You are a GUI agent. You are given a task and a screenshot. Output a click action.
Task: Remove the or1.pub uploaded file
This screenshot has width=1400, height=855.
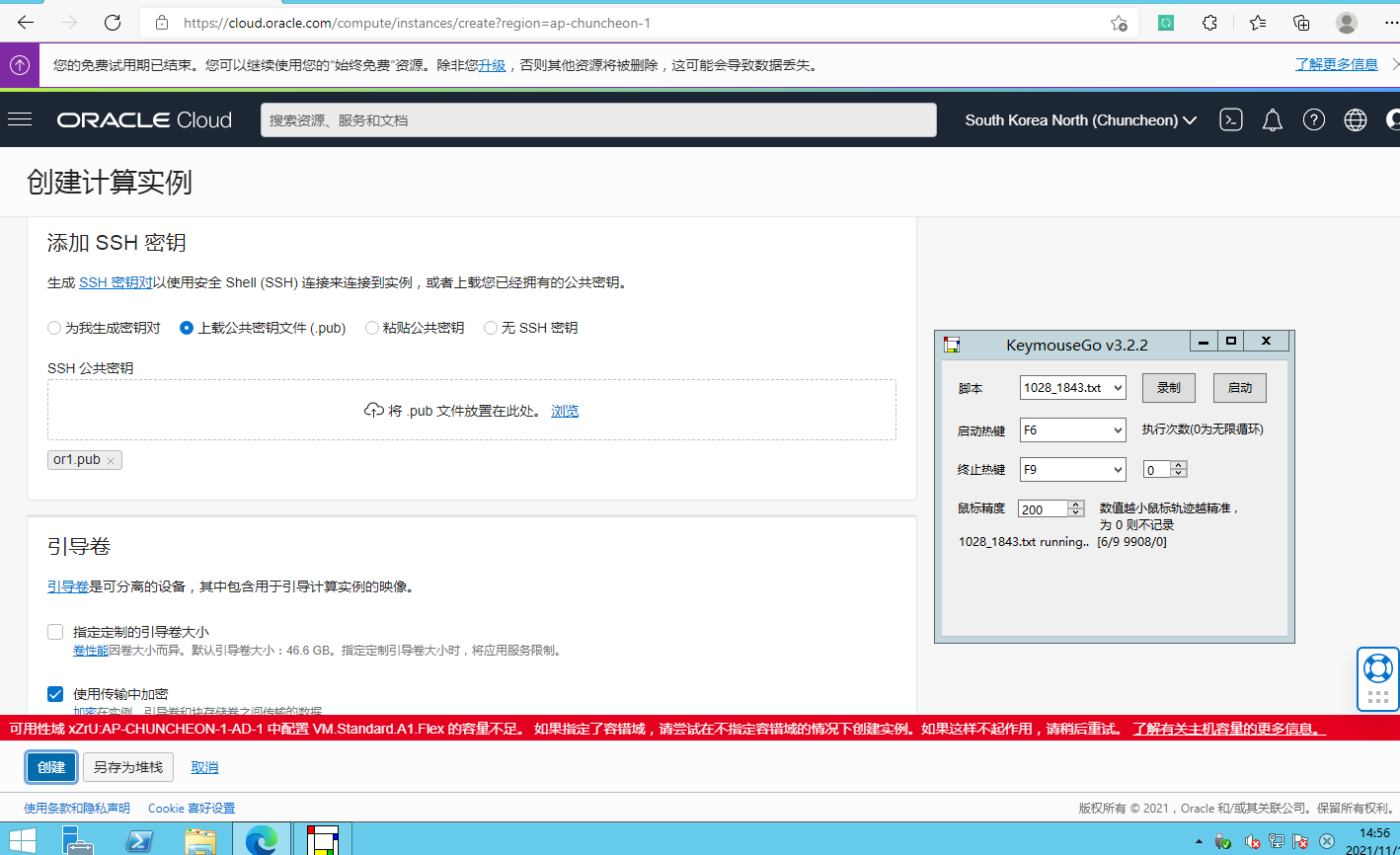[x=111, y=460]
